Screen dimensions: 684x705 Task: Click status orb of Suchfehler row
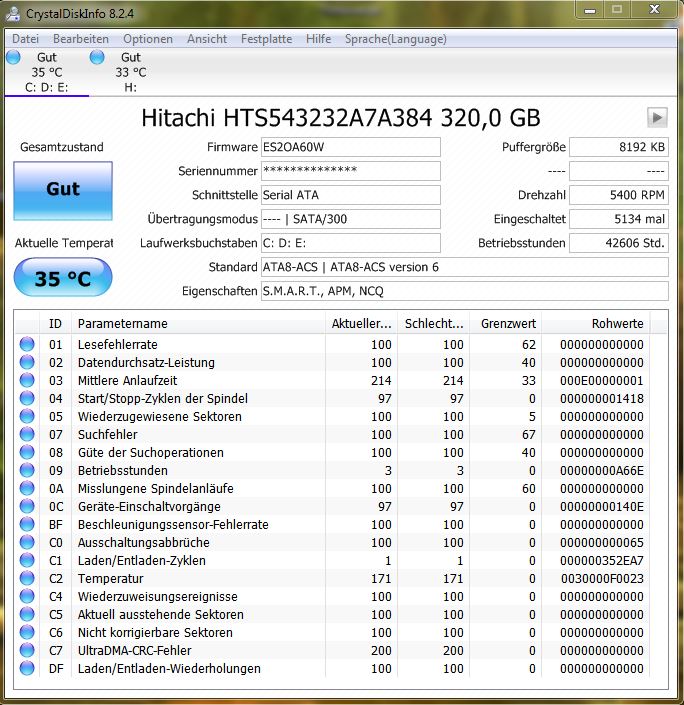pos(27,434)
